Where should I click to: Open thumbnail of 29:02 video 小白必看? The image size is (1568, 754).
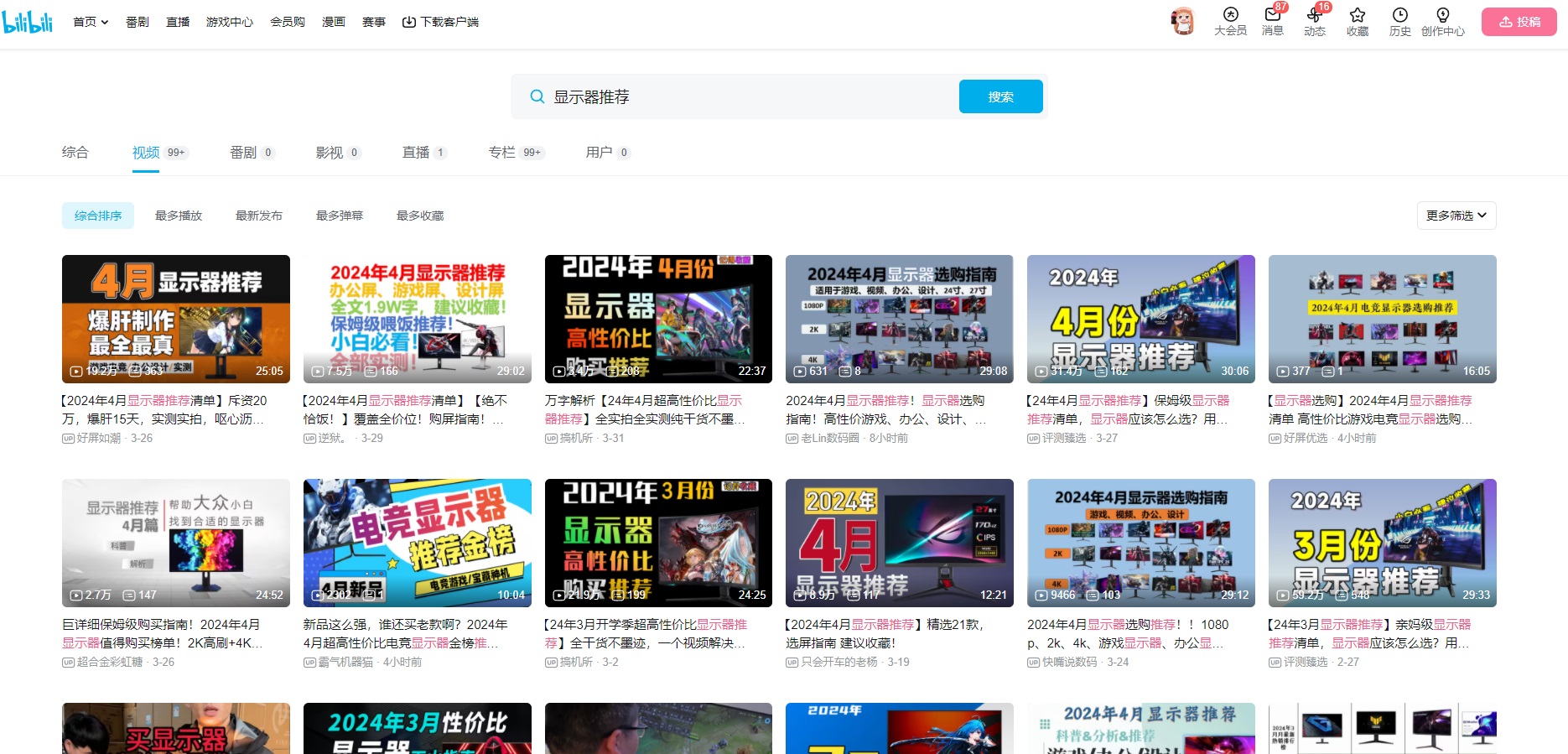(x=418, y=319)
